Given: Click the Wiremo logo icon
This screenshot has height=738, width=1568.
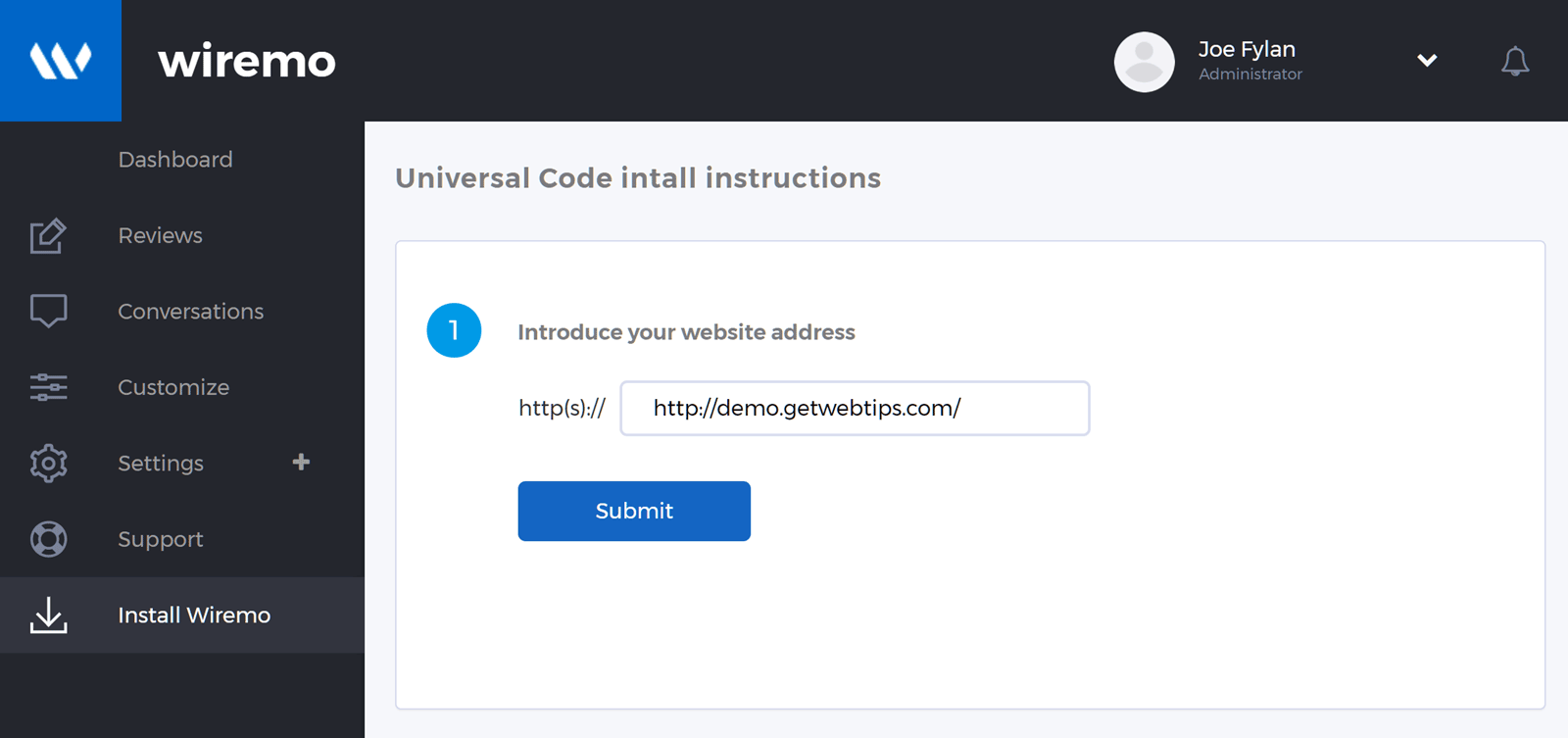Looking at the screenshot, I should [x=61, y=61].
